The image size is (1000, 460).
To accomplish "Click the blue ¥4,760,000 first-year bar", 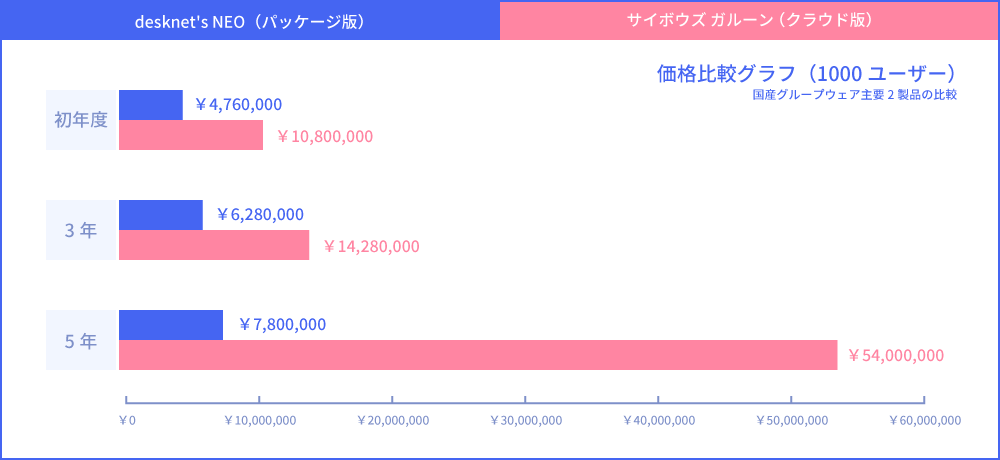I will tap(151, 105).
